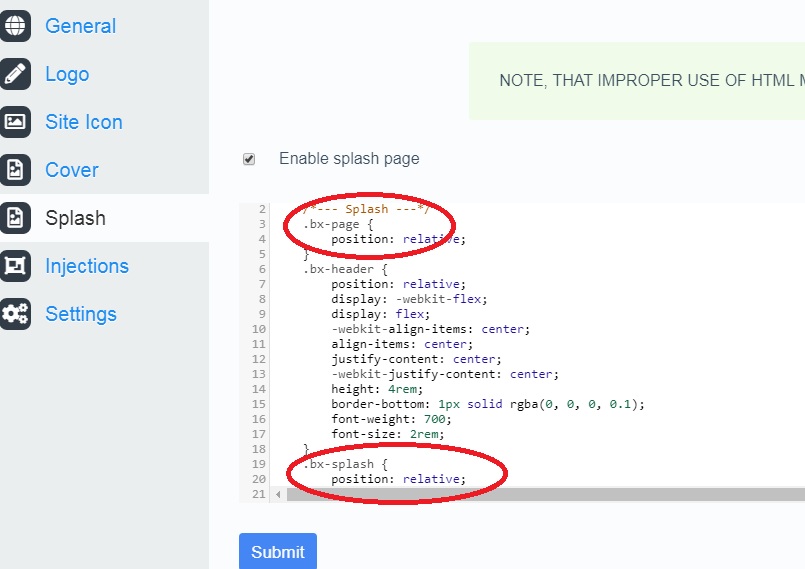The image size is (805, 569).
Task: Click the gears icon beside Settings
Action: pos(15,314)
